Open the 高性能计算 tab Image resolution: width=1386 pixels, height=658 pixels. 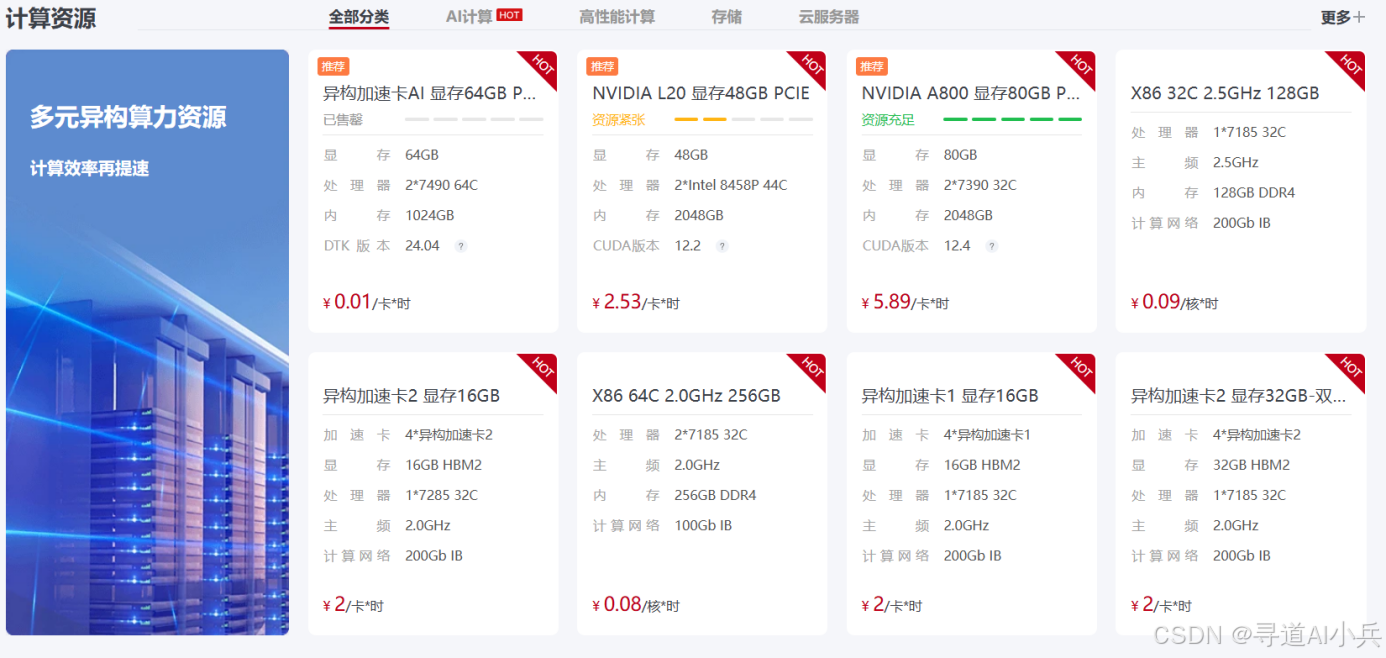click(617, 17)
